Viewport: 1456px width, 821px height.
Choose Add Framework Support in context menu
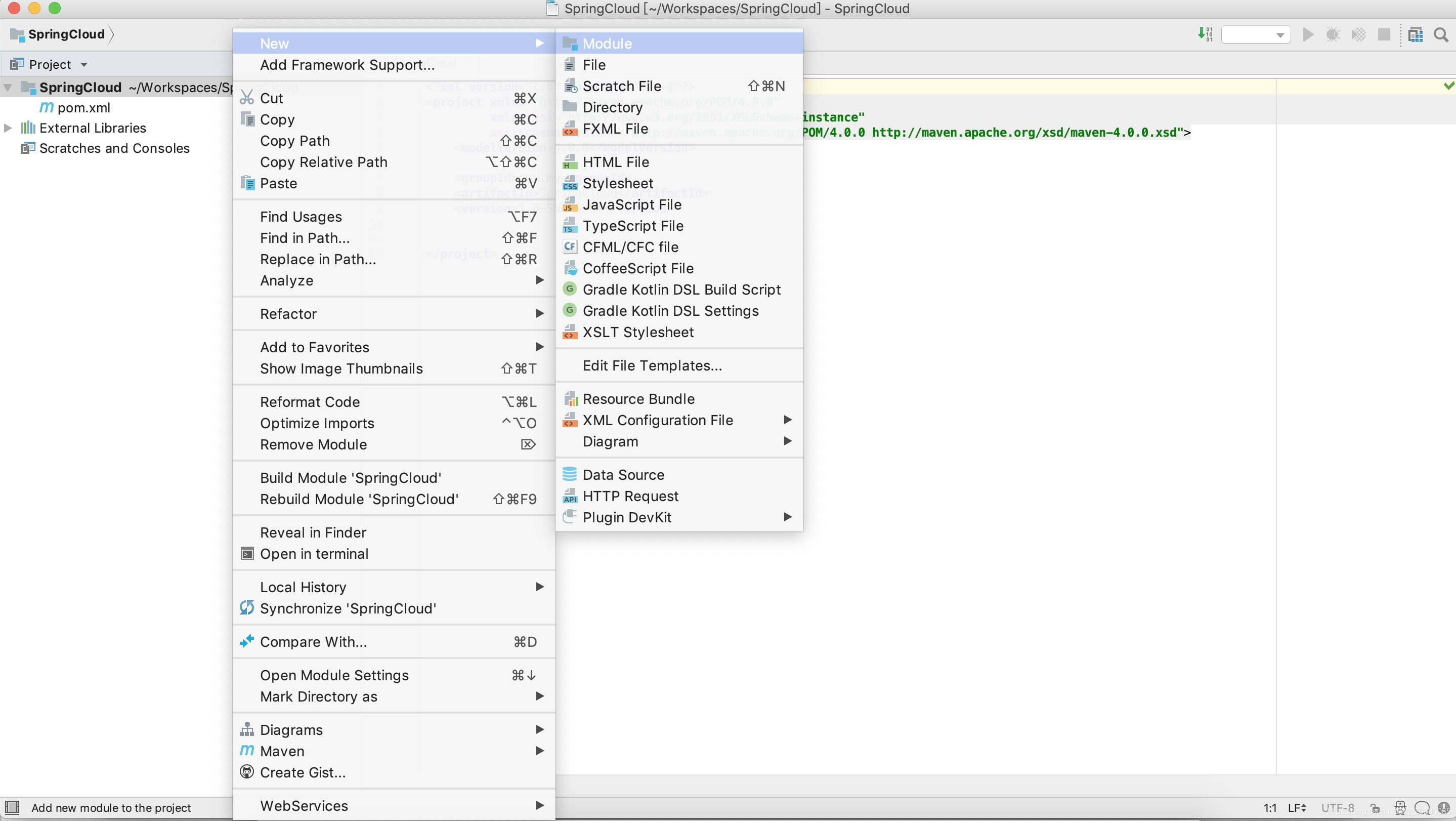coord(347,65)
